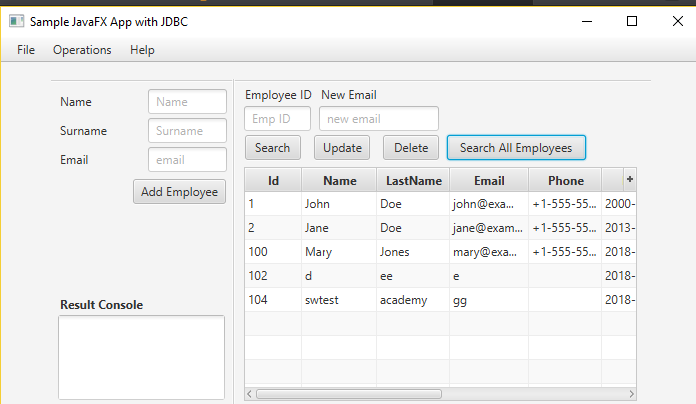The height and width of the screenshot is (404, 696).
Task: Sort by the LastName column header
Action: (x=414, y=181)
